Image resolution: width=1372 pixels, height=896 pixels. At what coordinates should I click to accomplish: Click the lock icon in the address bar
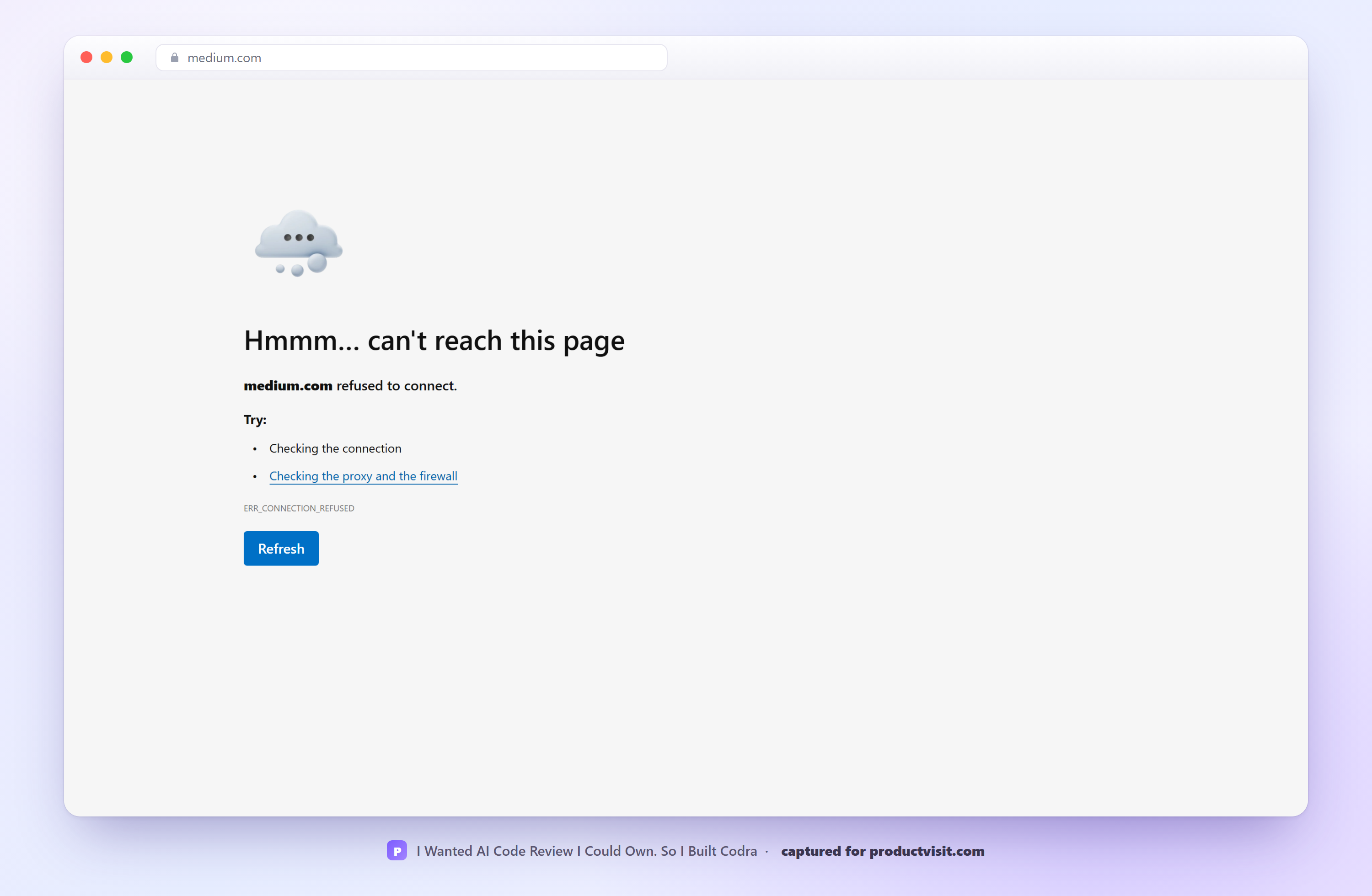pyautogui.click(x=175, y=58)
